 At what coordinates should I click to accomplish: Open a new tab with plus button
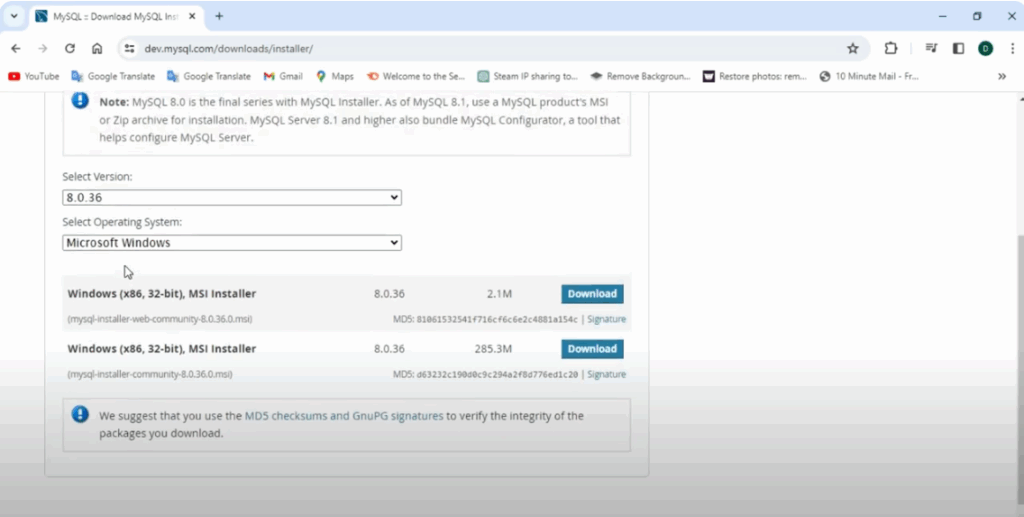219,16
